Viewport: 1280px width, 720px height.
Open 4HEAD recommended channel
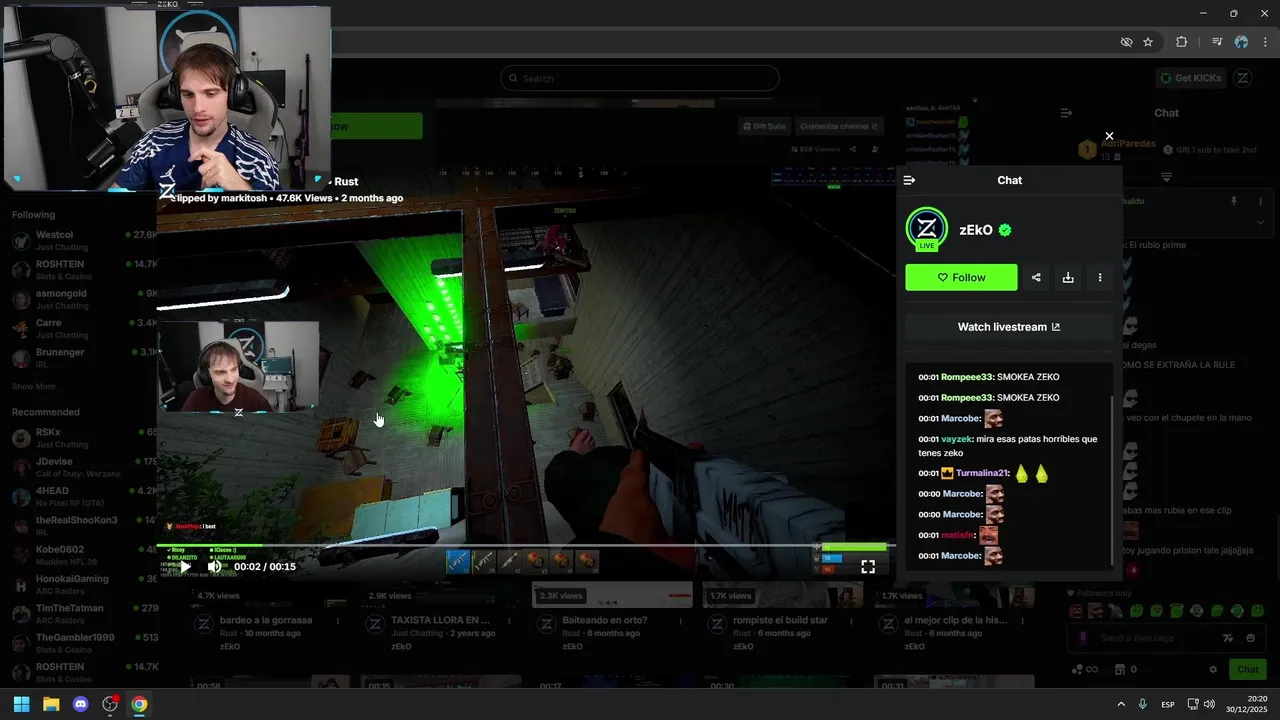click(78, 496)
